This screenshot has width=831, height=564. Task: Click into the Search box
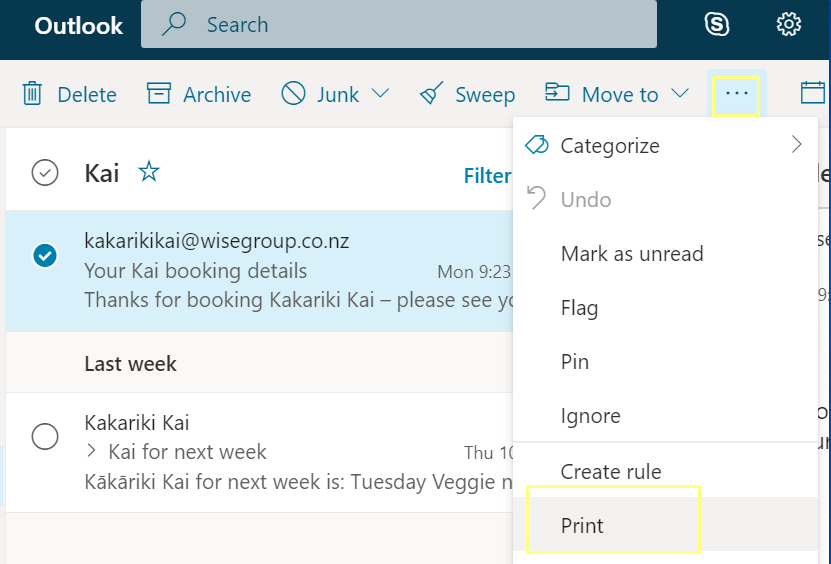click(399, 24)
